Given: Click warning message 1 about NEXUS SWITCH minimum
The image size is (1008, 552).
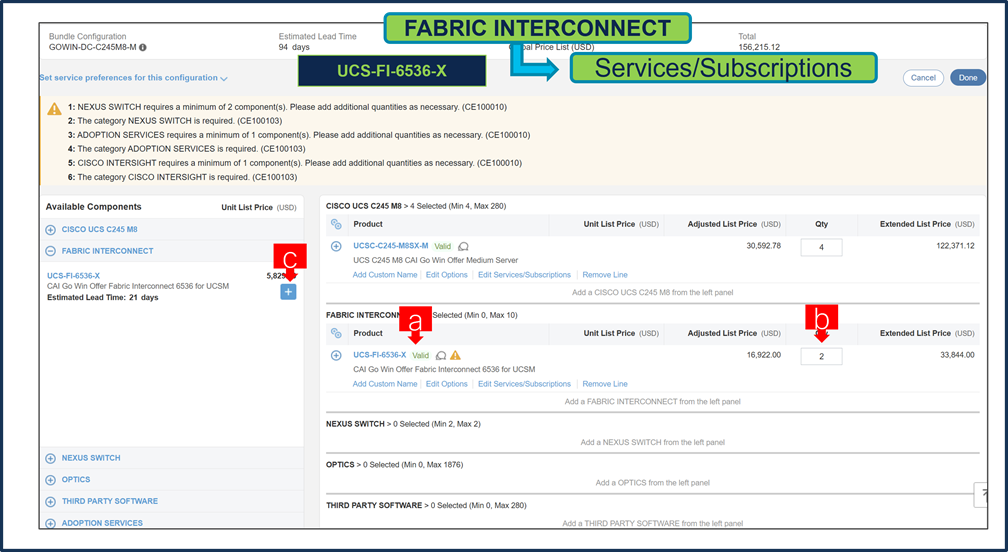Looking at the screenshot, I should point(287,107).
